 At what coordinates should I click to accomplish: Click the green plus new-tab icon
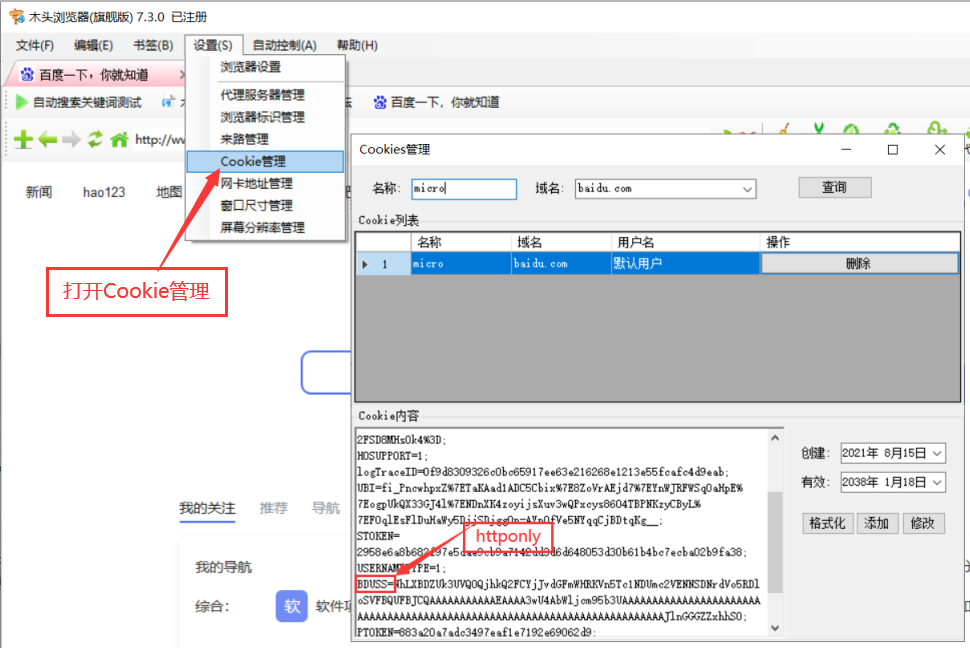[x=22, y=140]
